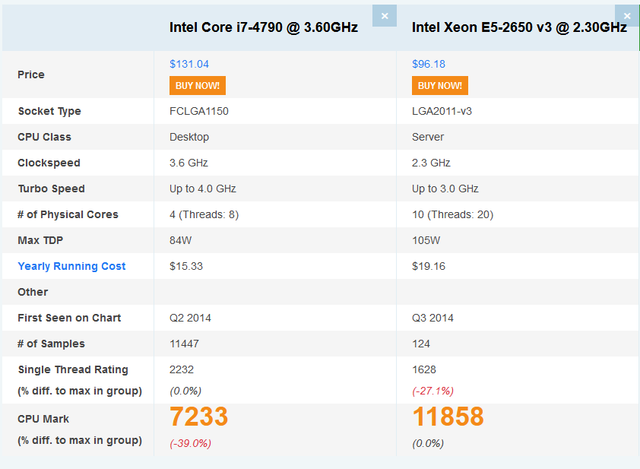Select the (-39.0%) CPU Mark difference
640x469 pixels.
191,443
